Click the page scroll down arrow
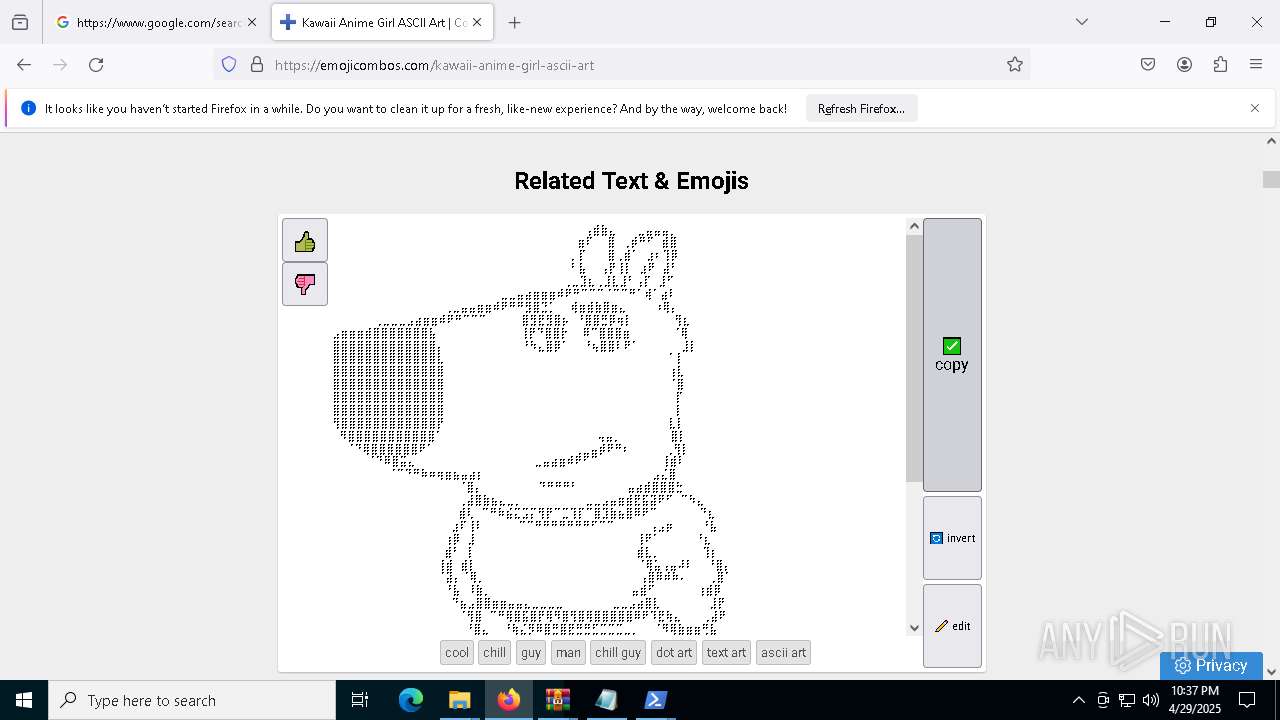 pyautogui.click(x=1271, y=672)
